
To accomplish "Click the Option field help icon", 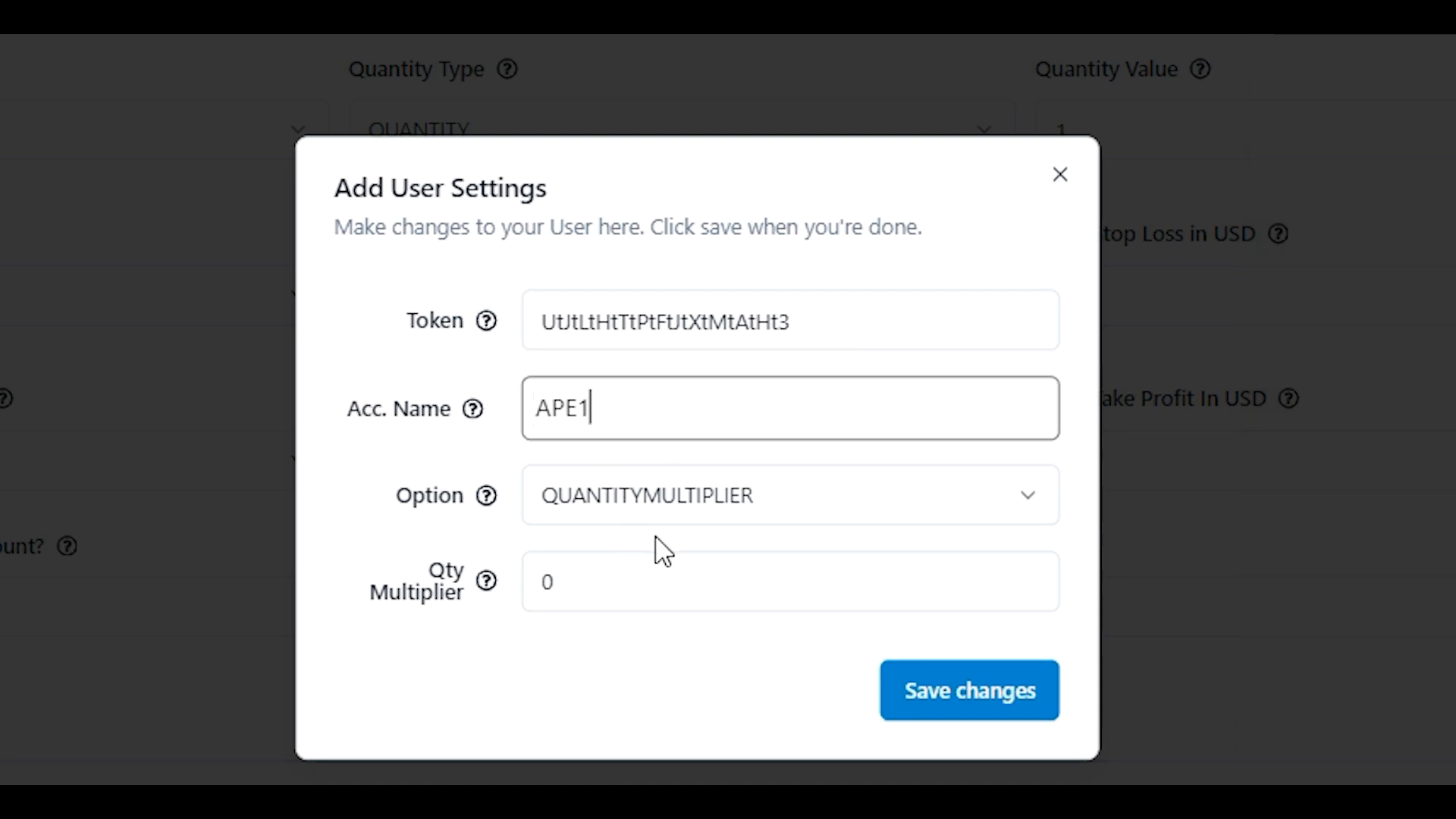I will 487,495.
